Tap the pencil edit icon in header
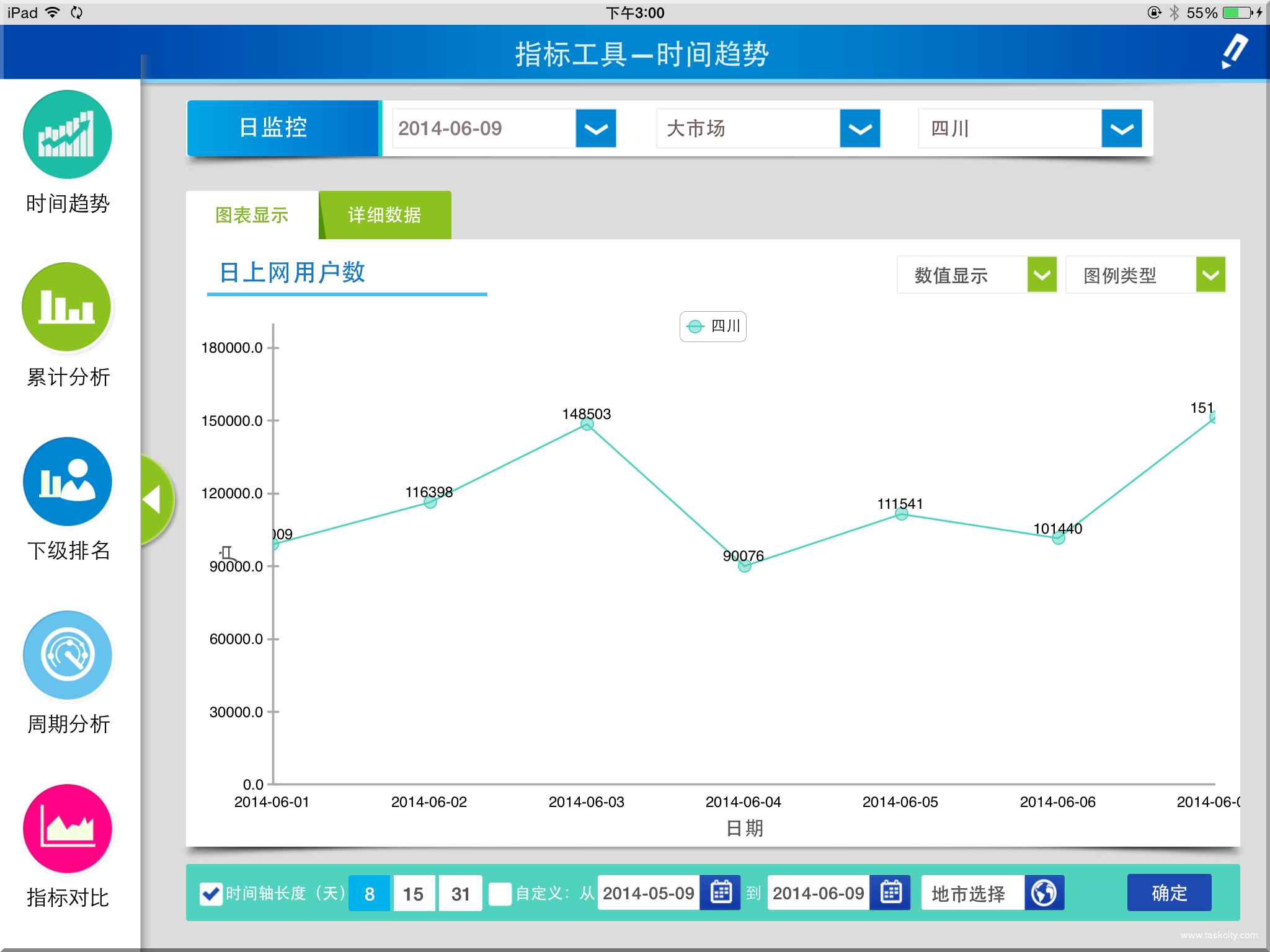1270x952 pixels. pyautogui.click(x=1234, y=51)
